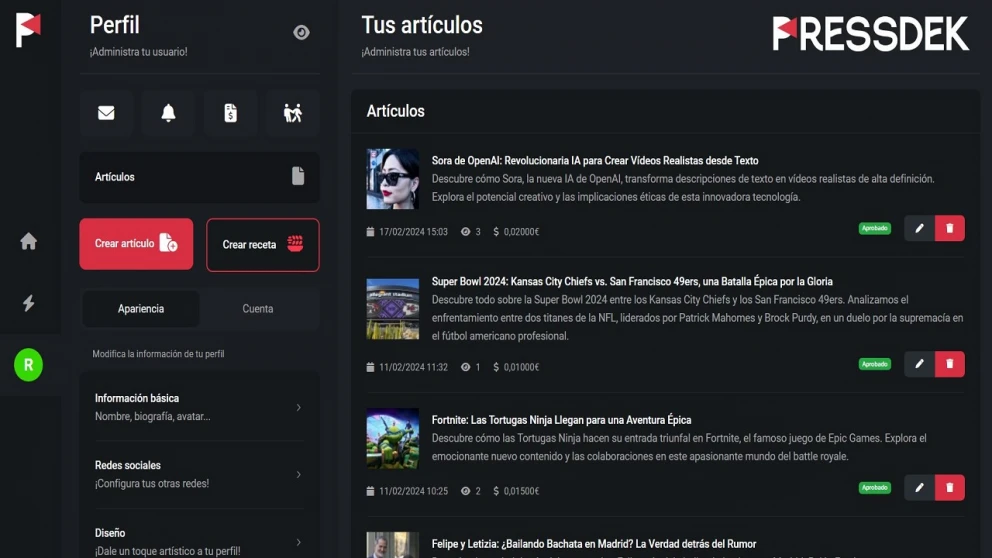Image resolution: width=992 pixels, height=558 pixels.
Task: Edit the Super Bowl 2024 article
Action: [x=919, y=364]
